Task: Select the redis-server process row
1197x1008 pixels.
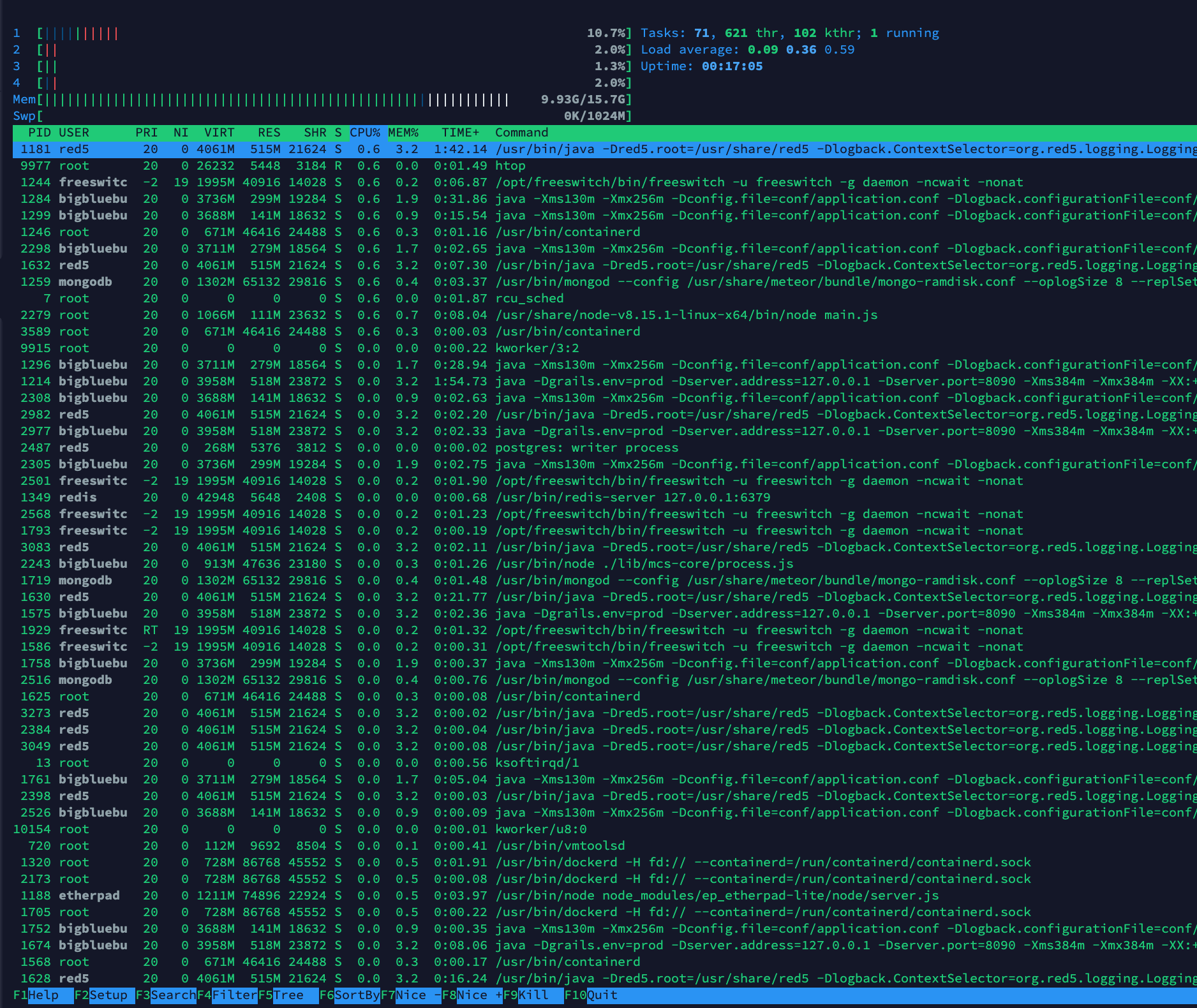Action: (605, 498)
